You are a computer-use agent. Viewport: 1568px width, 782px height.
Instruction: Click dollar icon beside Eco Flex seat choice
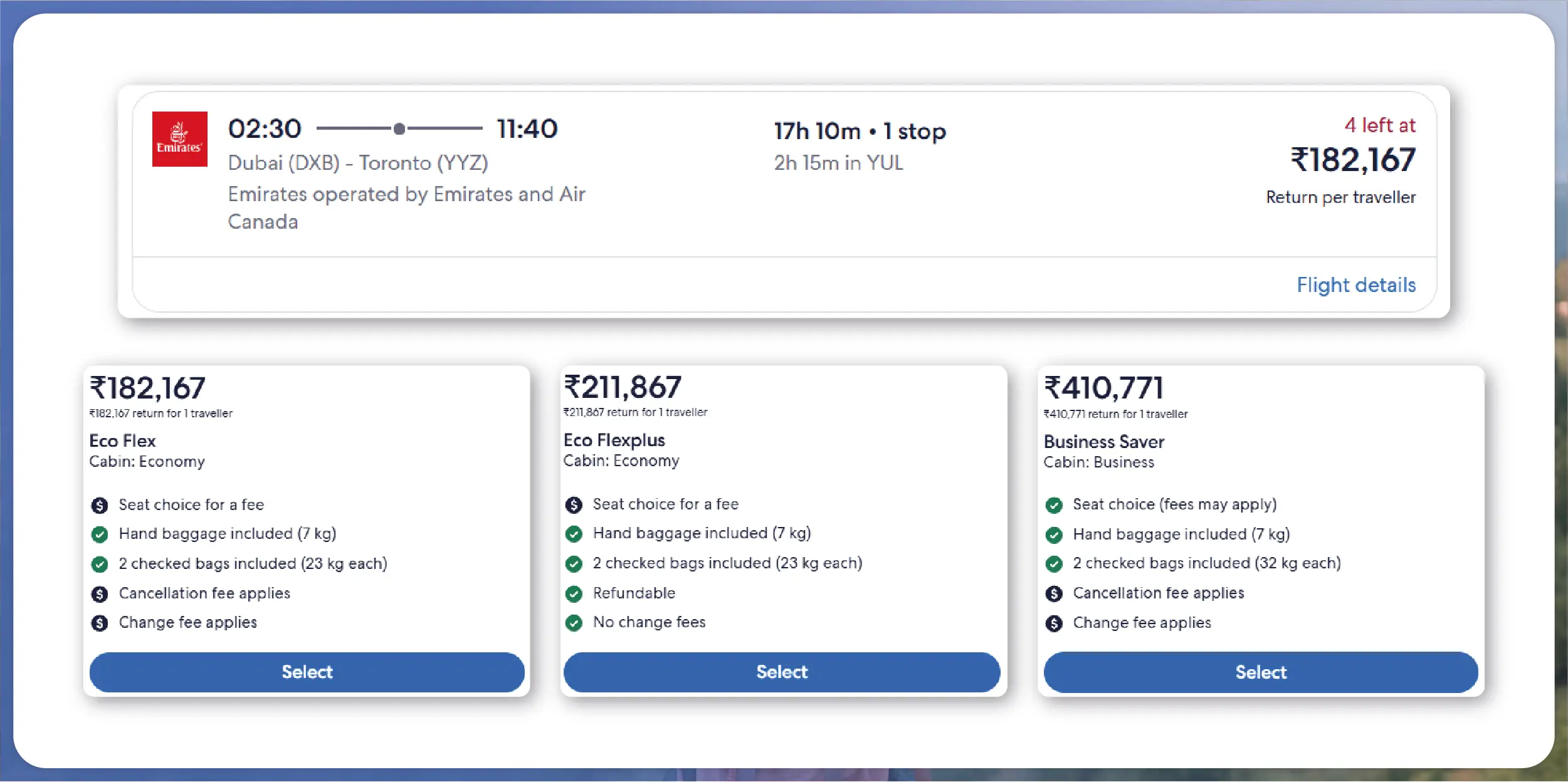(100, 505)
